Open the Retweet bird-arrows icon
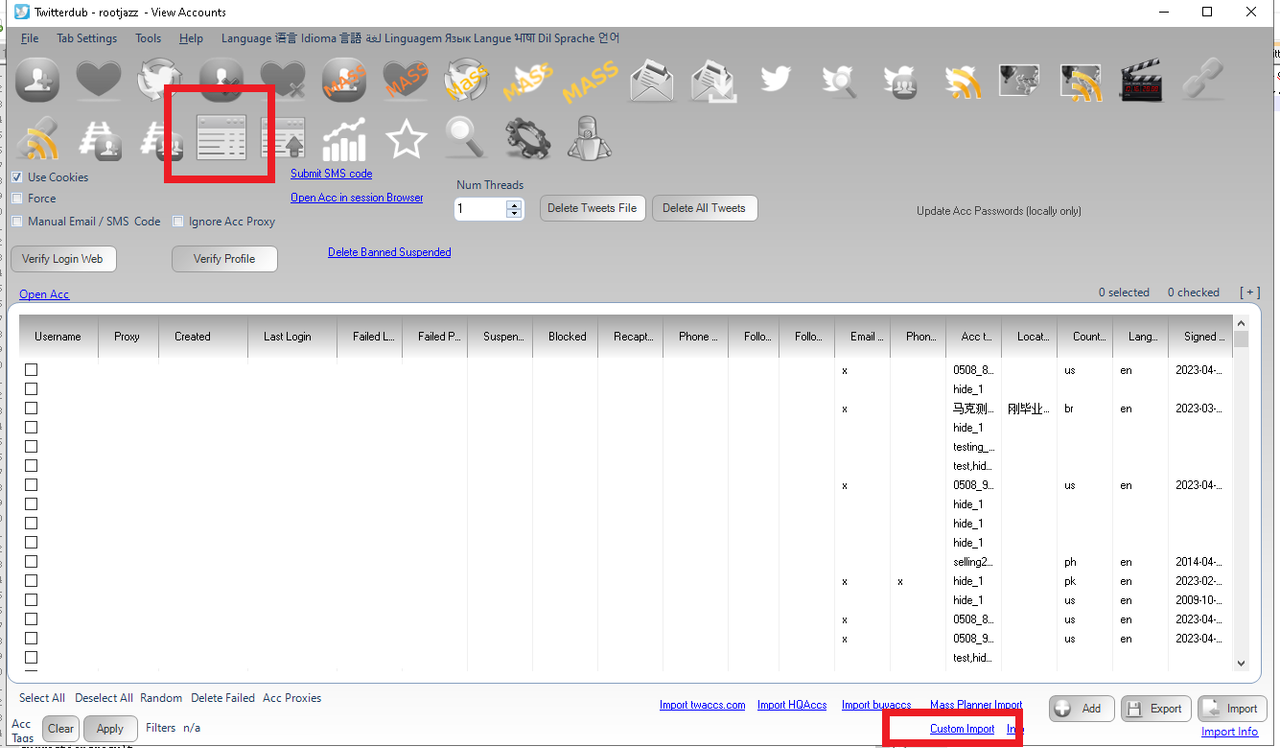 pos(160,80)
